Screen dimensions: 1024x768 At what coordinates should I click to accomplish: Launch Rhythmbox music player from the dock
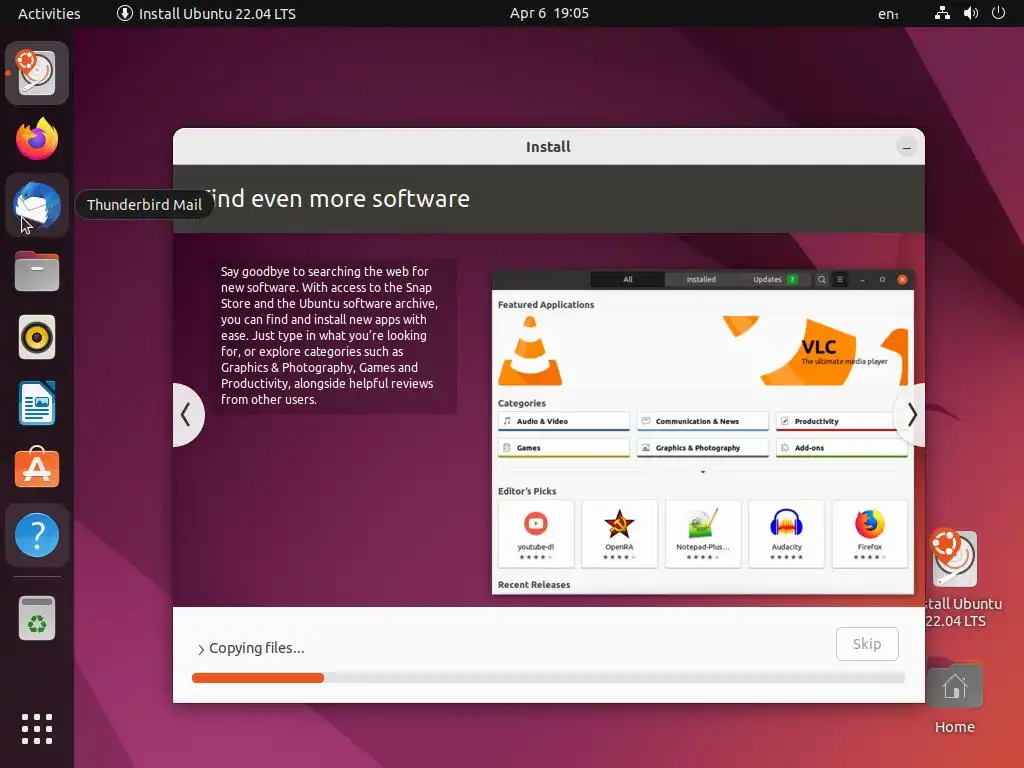[x=37, y=337]
